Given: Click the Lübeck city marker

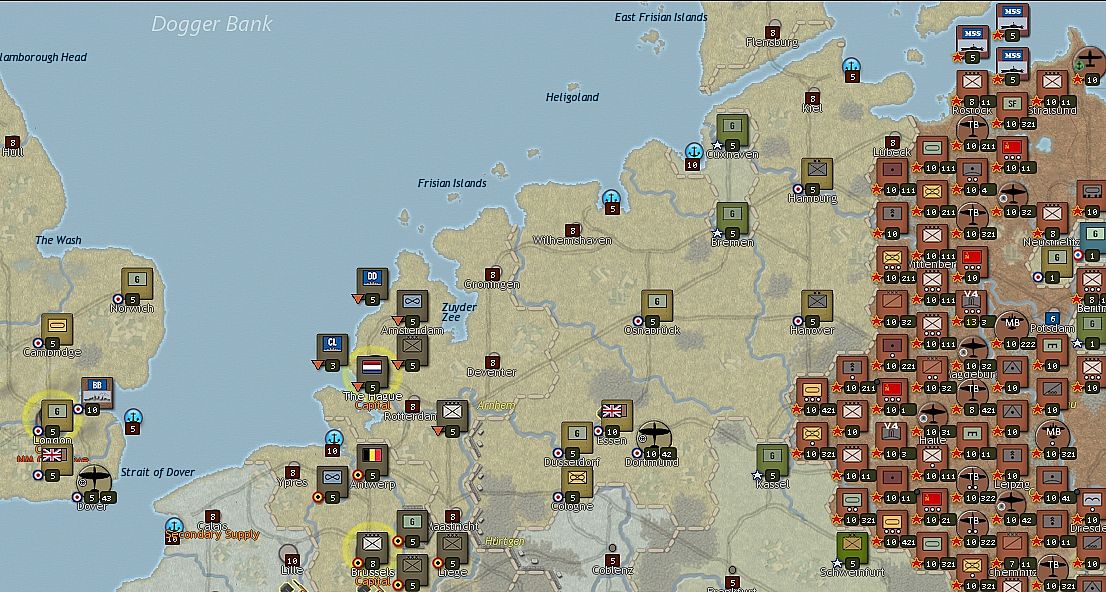Looking at the screenshot, I should pos(892,141).
